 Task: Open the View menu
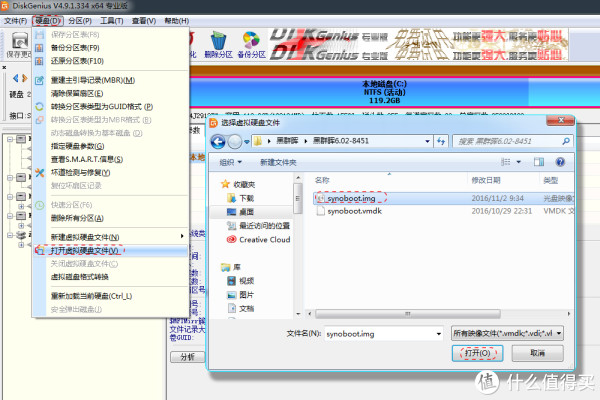coord(143,21)
